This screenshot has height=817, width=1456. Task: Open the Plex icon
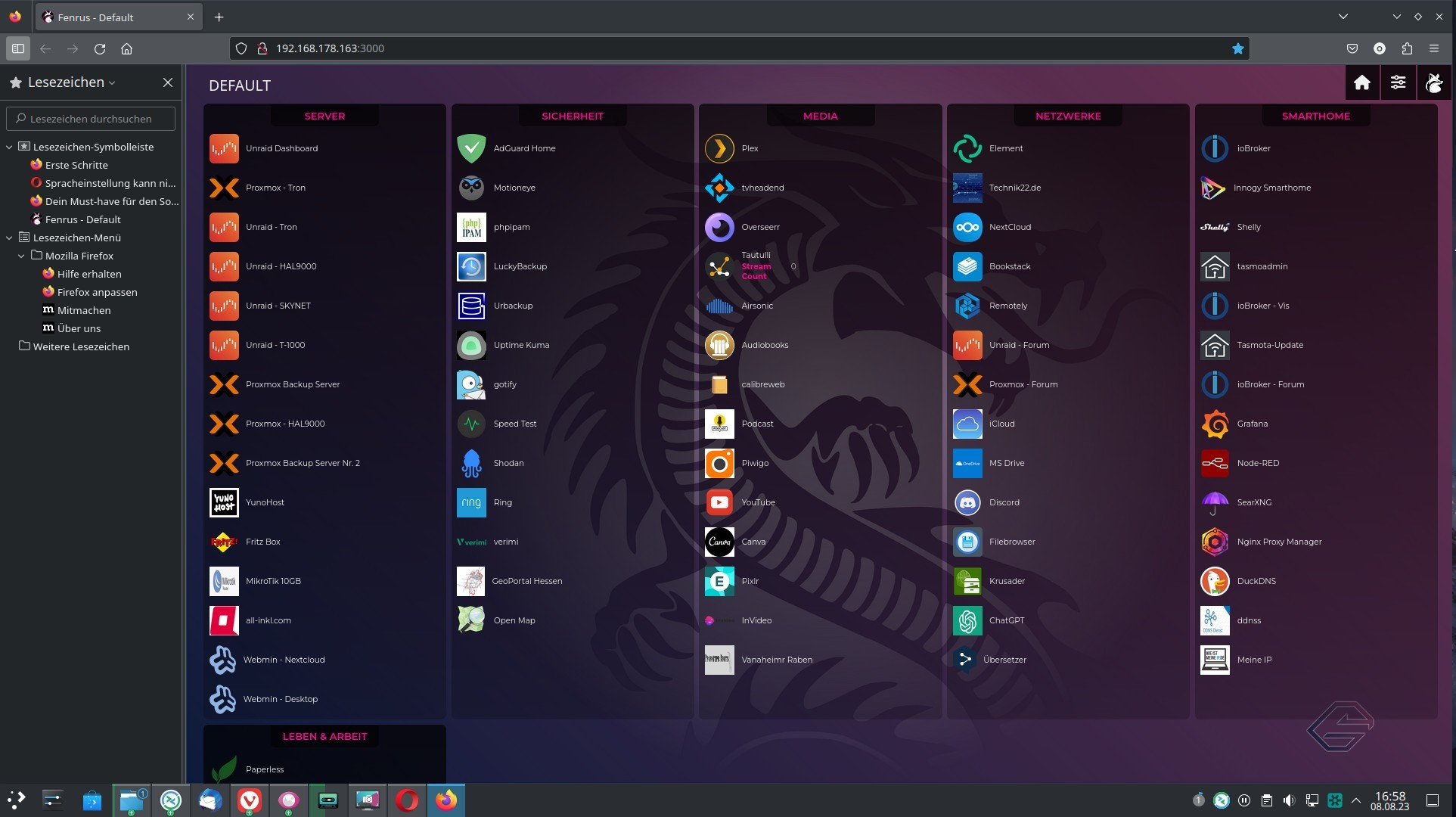pos(719,148)
